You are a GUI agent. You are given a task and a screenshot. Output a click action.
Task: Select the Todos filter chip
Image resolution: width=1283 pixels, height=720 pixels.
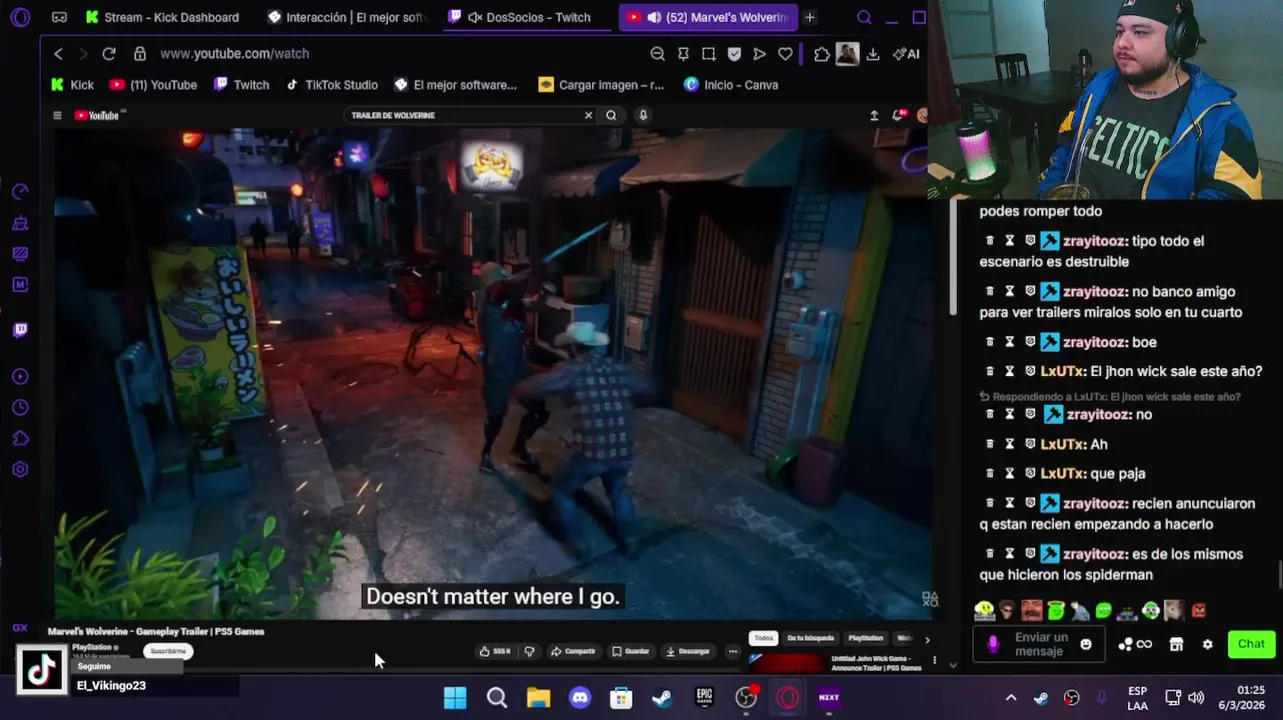coord(764,638)
